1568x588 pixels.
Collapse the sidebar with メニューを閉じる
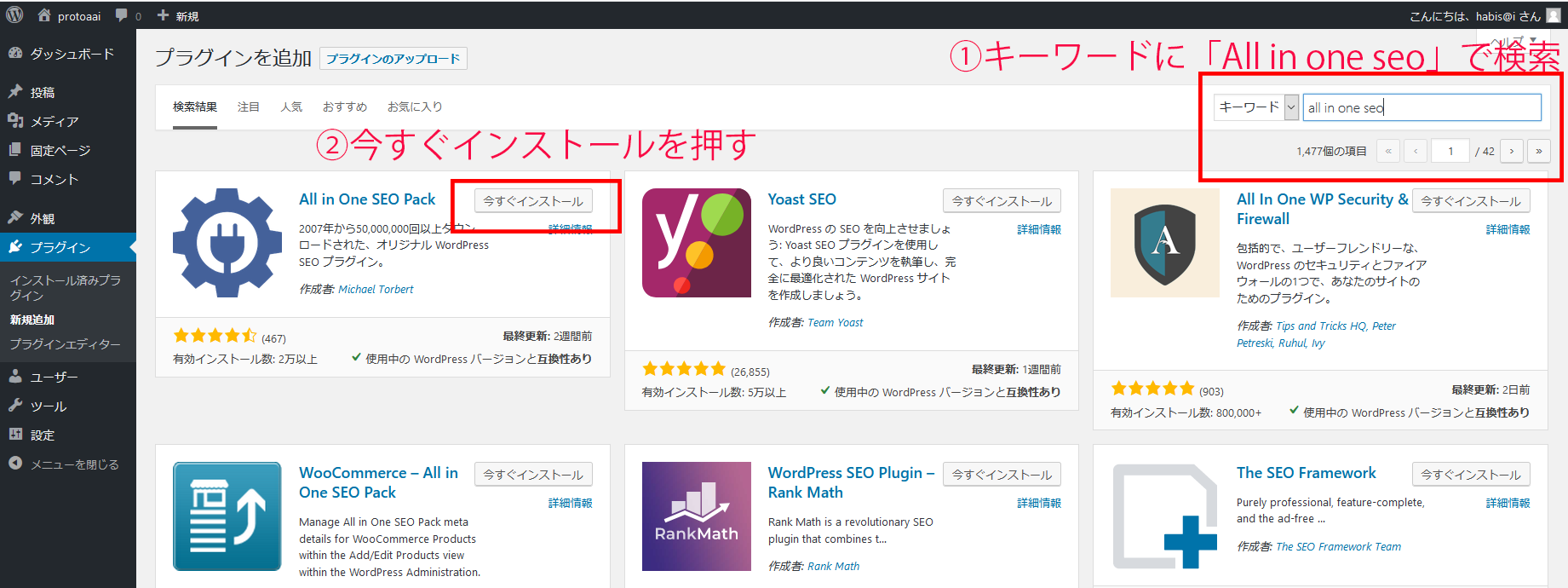pyautogui.click(x=74, y=464)
